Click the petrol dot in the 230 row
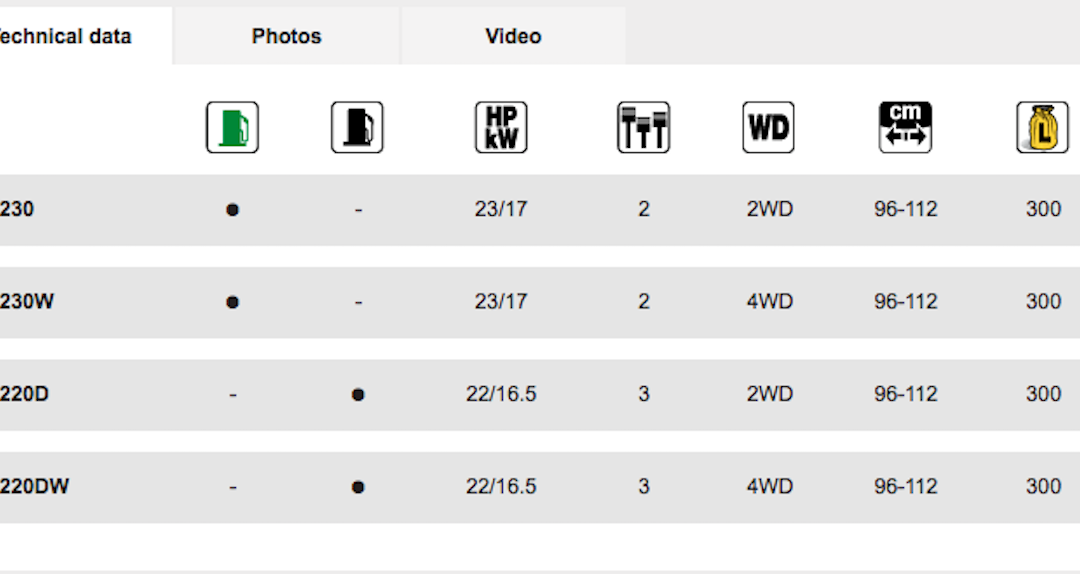 tap(232, 210)
